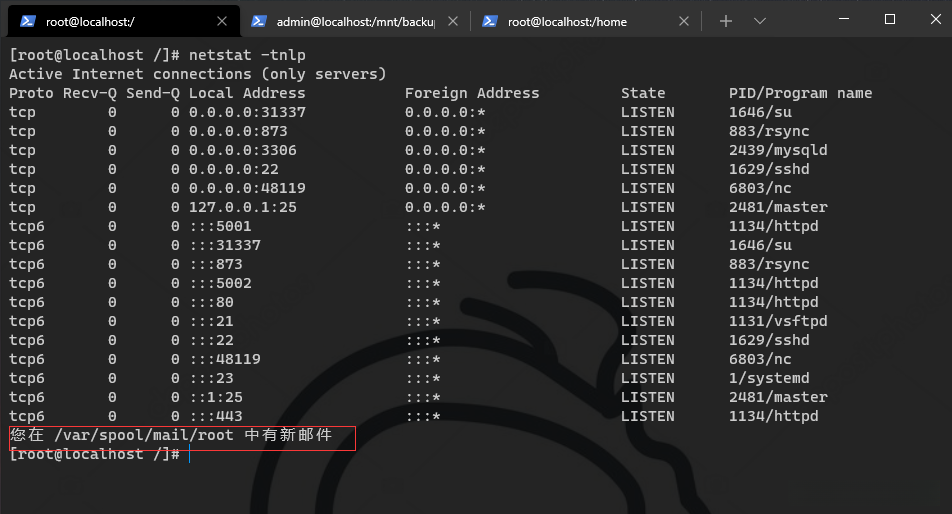Click local address 0.0.0.0:48119
This screenshot has width=952, height=514.
(247, 188)
